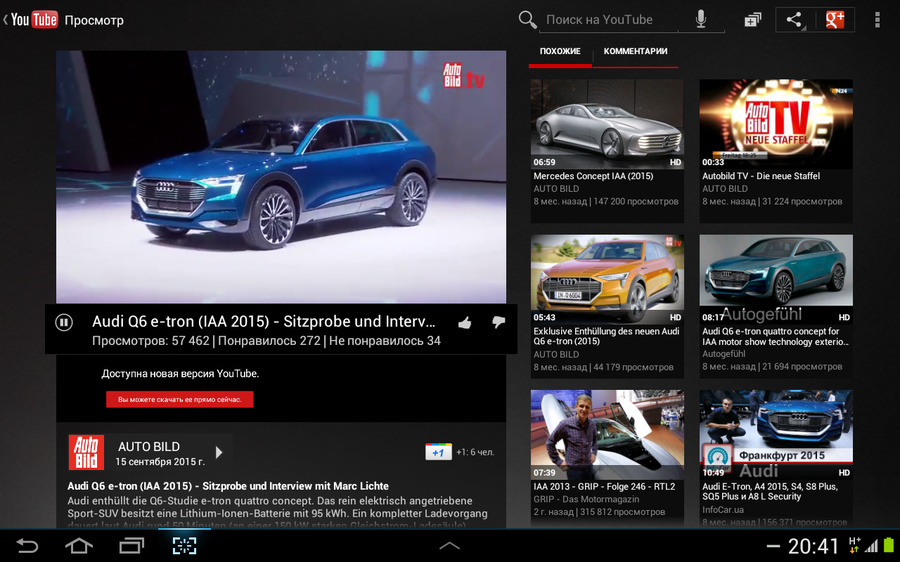900x562 pixels.
Task: Open the share icon menu
Action: click(x=795, y=20)
